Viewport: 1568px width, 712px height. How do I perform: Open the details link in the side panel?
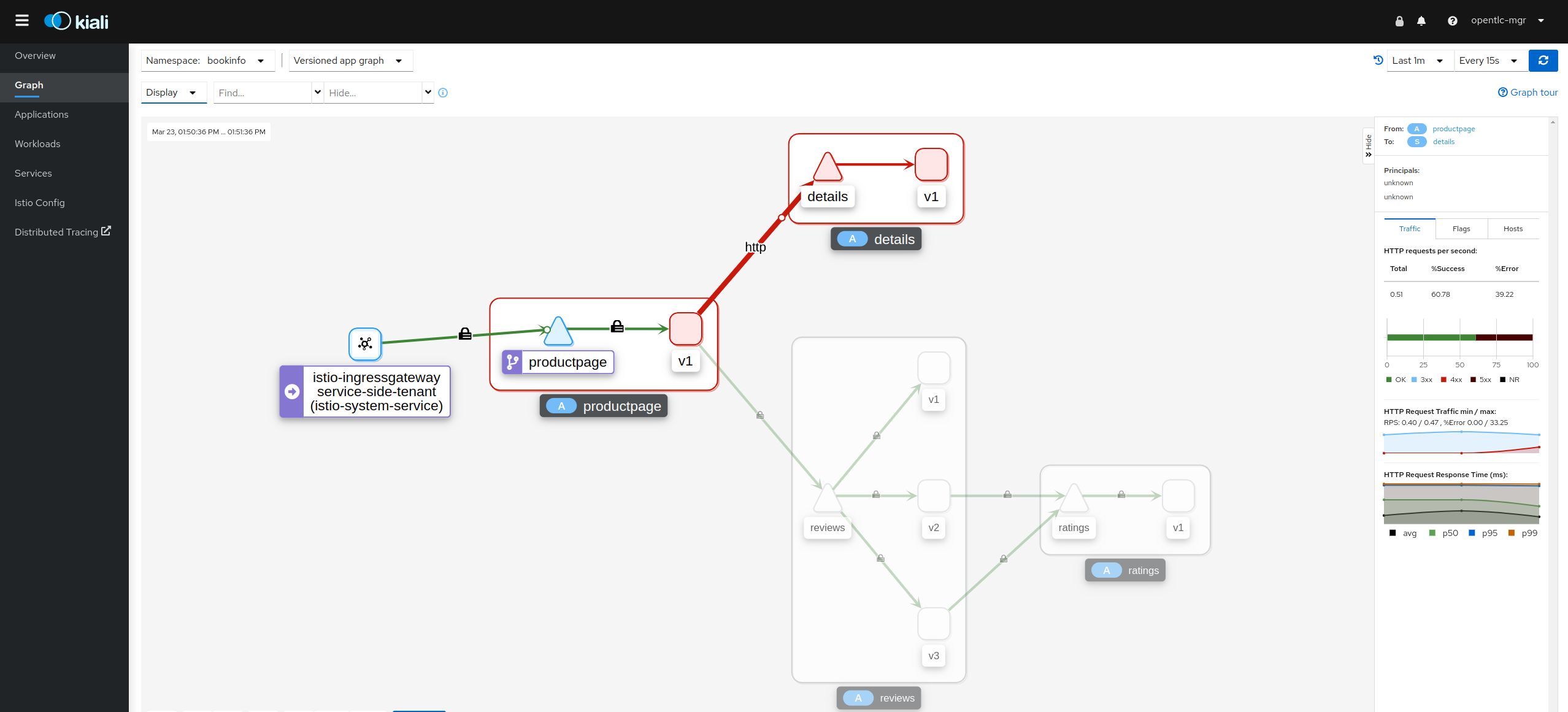(x=1443, y=142)
